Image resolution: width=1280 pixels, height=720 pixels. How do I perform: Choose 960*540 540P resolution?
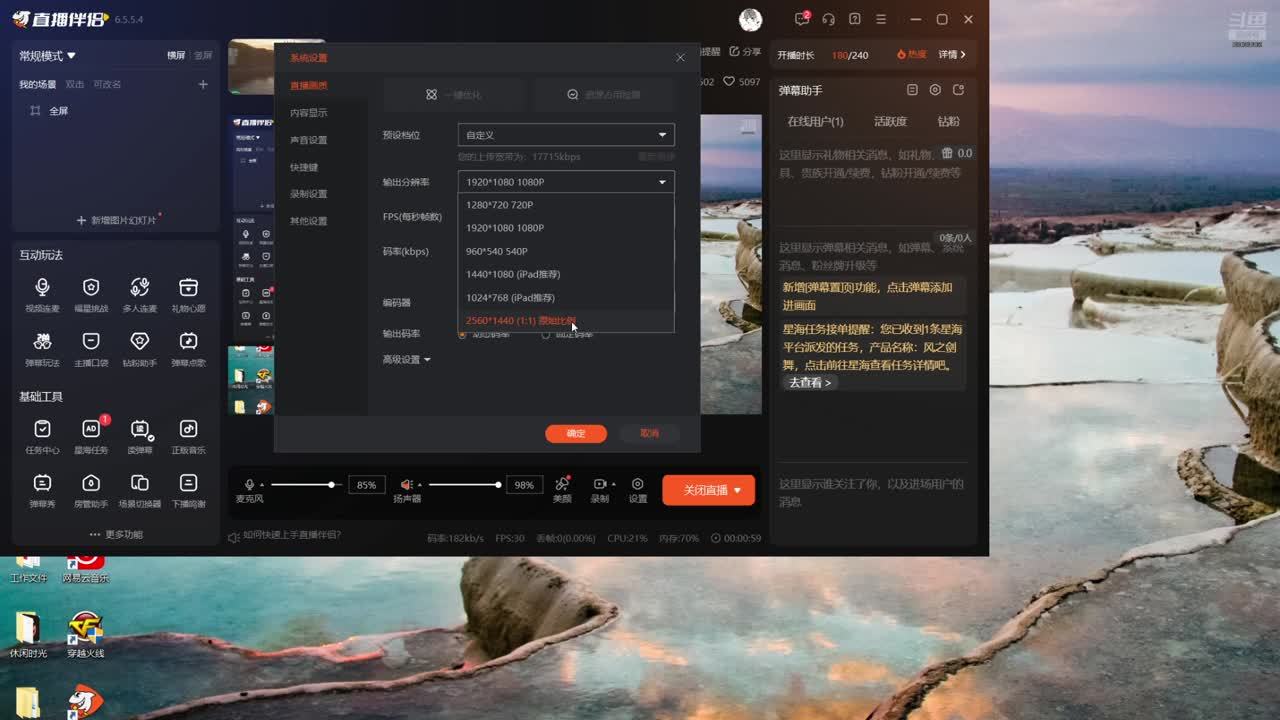(566, 251)
